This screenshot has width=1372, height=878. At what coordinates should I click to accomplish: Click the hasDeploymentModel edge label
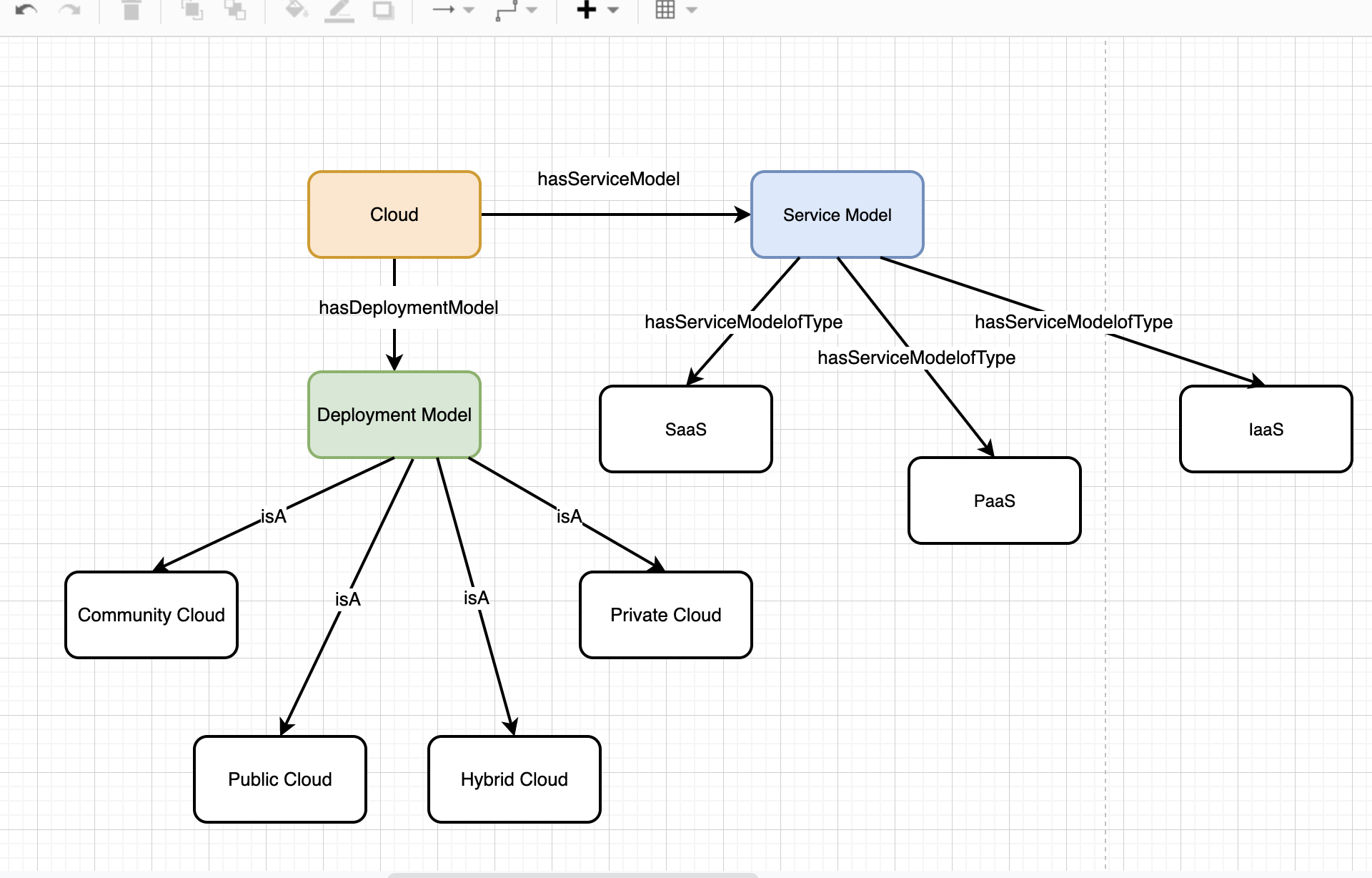click(408, 307)
